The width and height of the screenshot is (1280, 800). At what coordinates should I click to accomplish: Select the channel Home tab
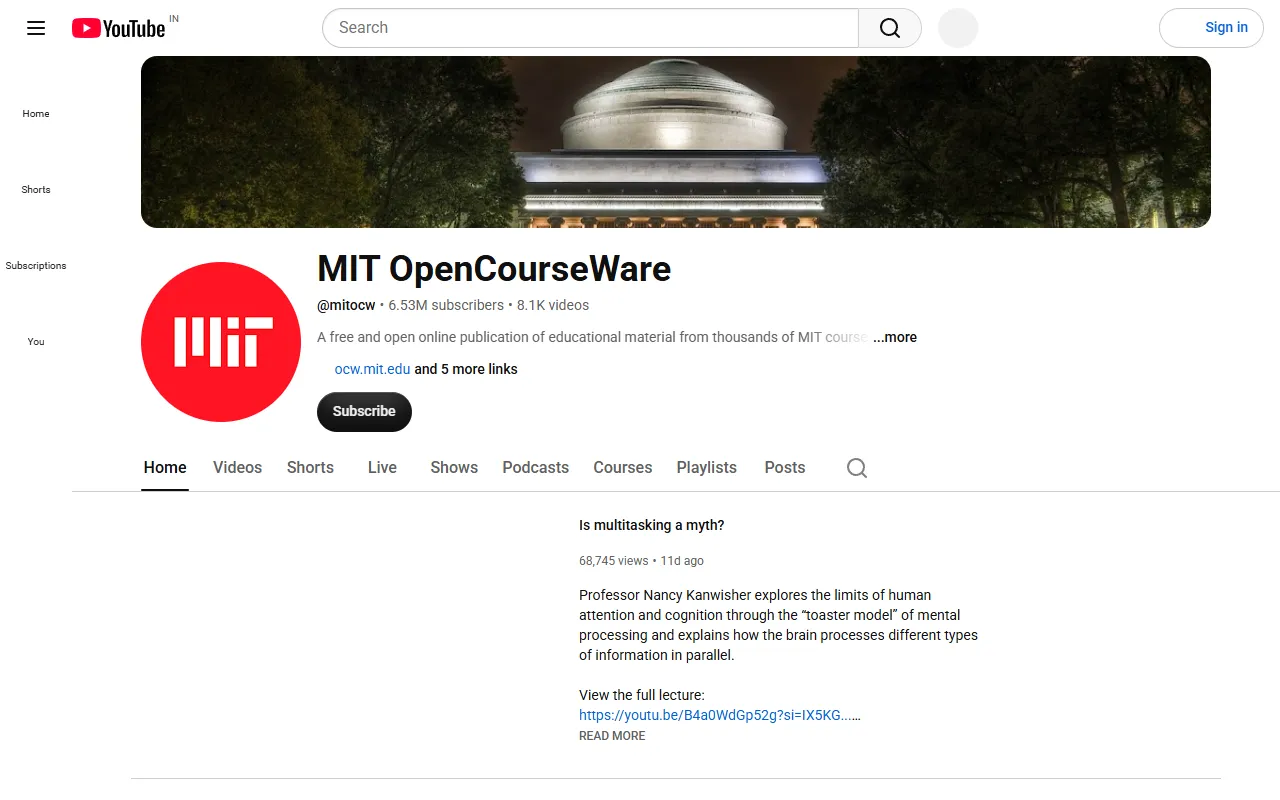tap(165, 467)
